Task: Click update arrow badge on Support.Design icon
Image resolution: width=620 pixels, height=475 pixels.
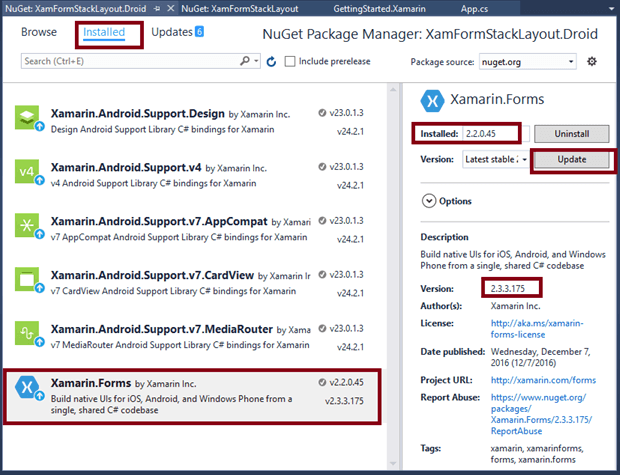Action: click(x=39, y=127)
